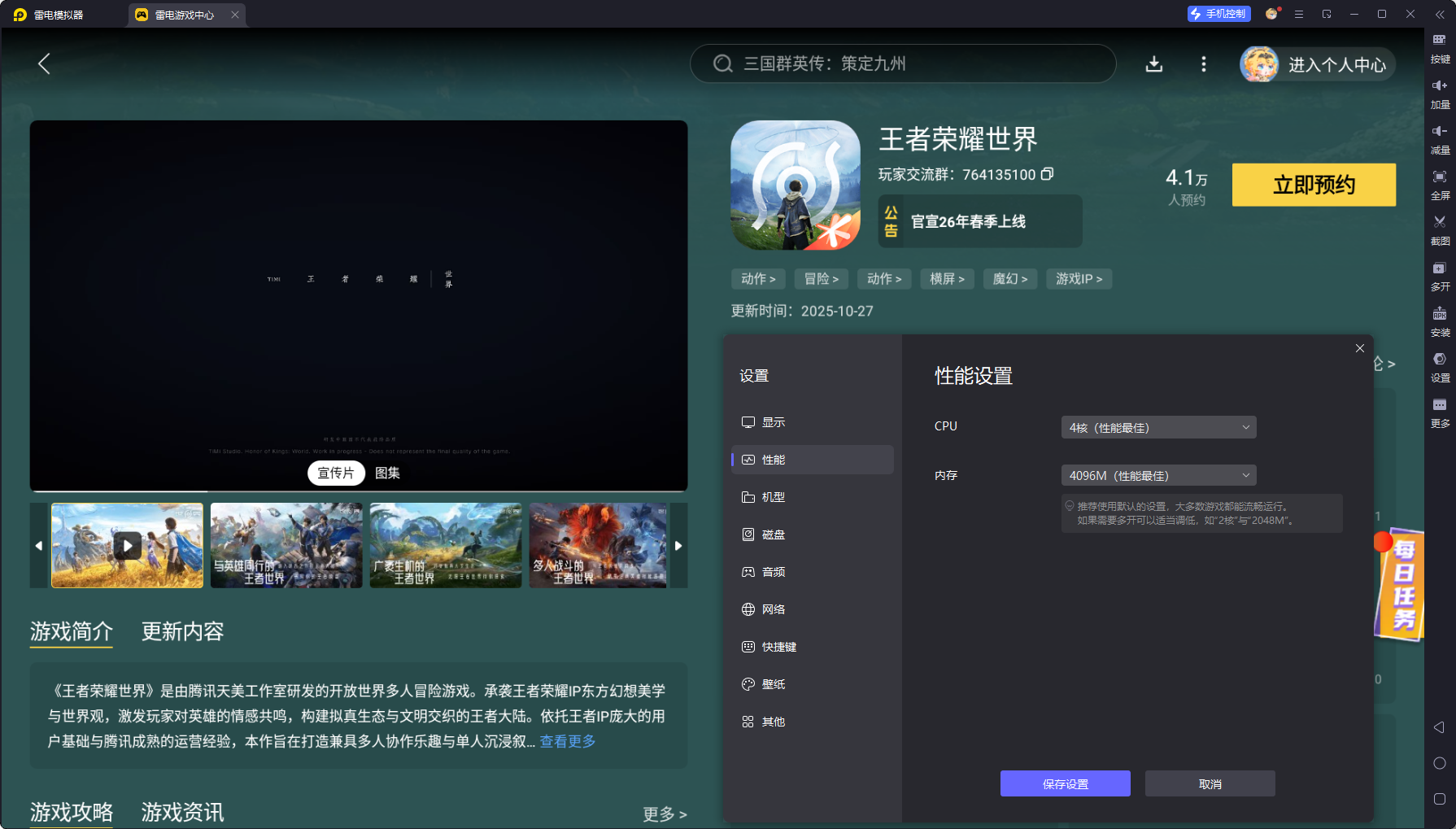Open the memory (内存) size dropdown
Screen dimensions: 1456x829
tap(1158, 476)
